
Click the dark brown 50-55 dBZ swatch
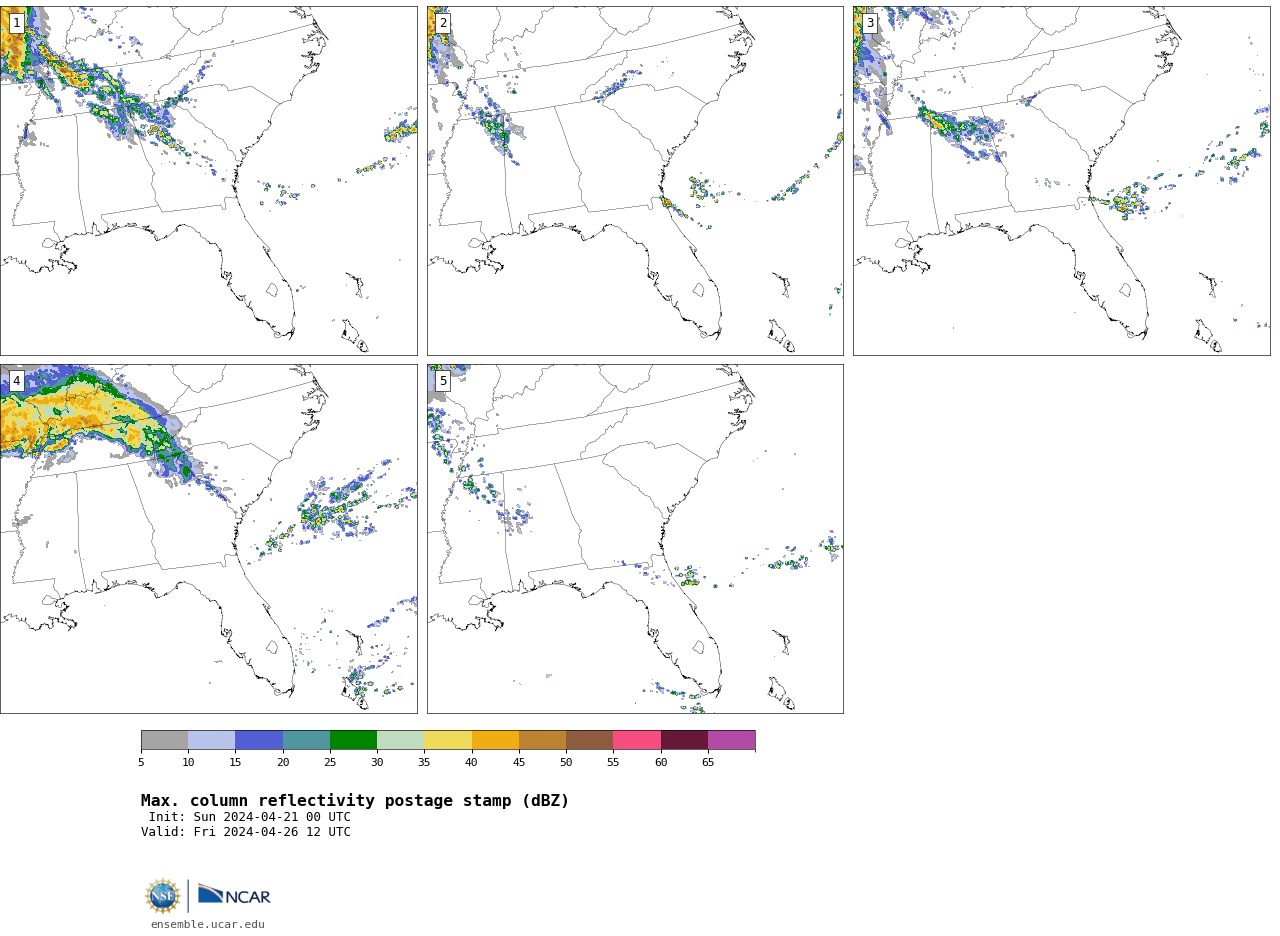pyautogui.click(x=589, y=740)
